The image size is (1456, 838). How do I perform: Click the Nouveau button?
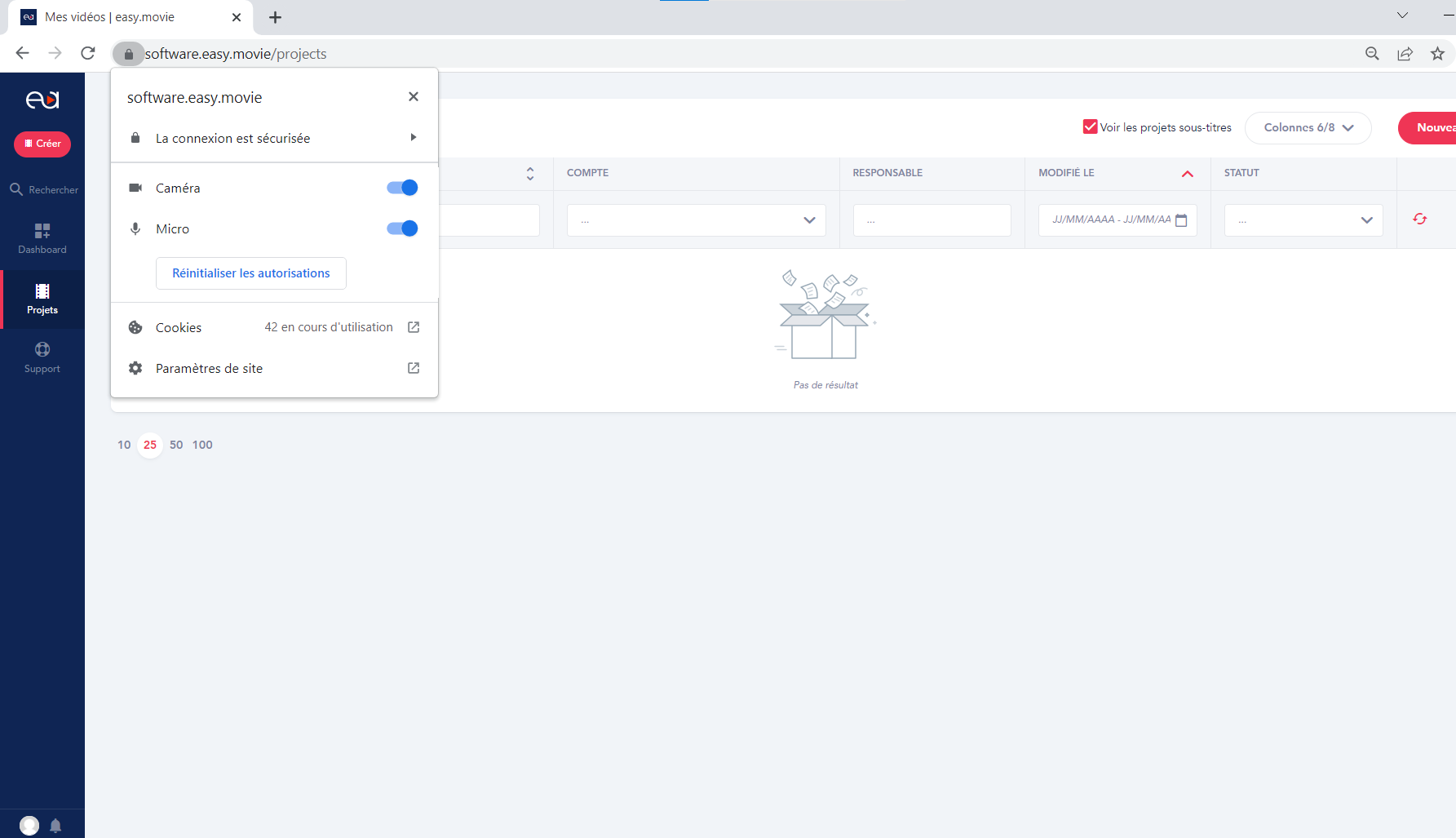pos(1429,127)
